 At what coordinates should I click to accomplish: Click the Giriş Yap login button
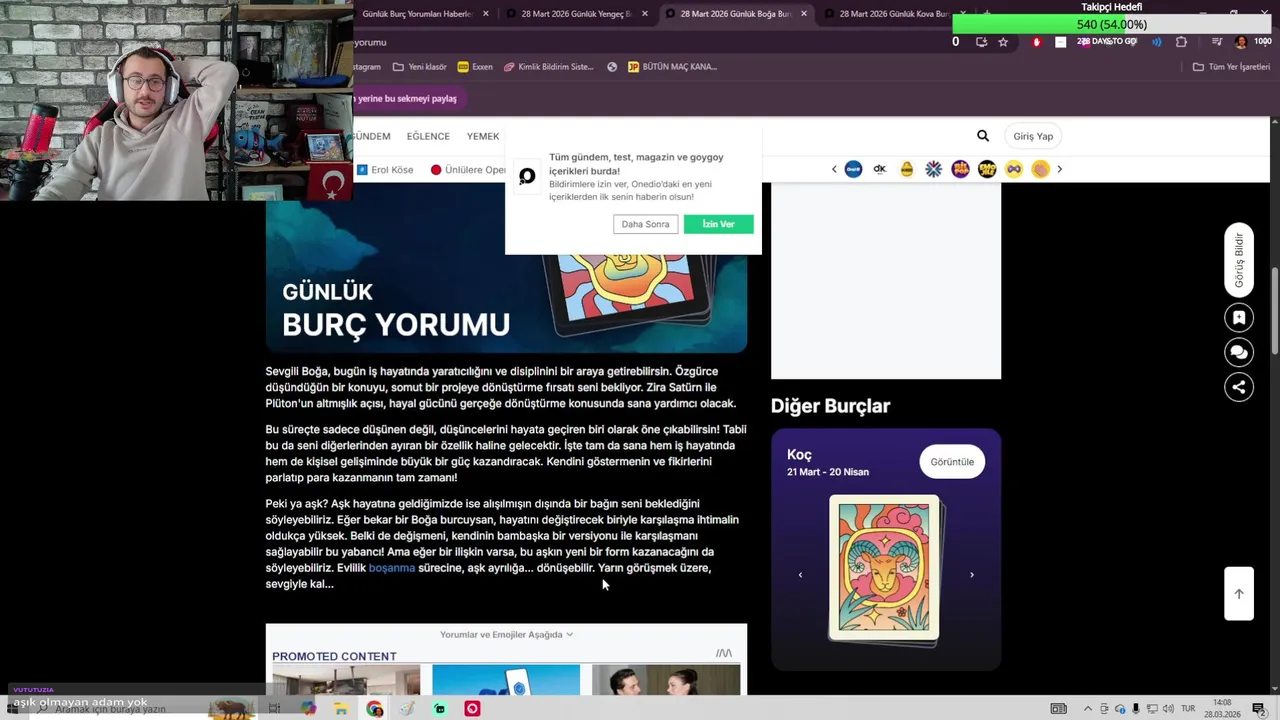[1033, 136]
